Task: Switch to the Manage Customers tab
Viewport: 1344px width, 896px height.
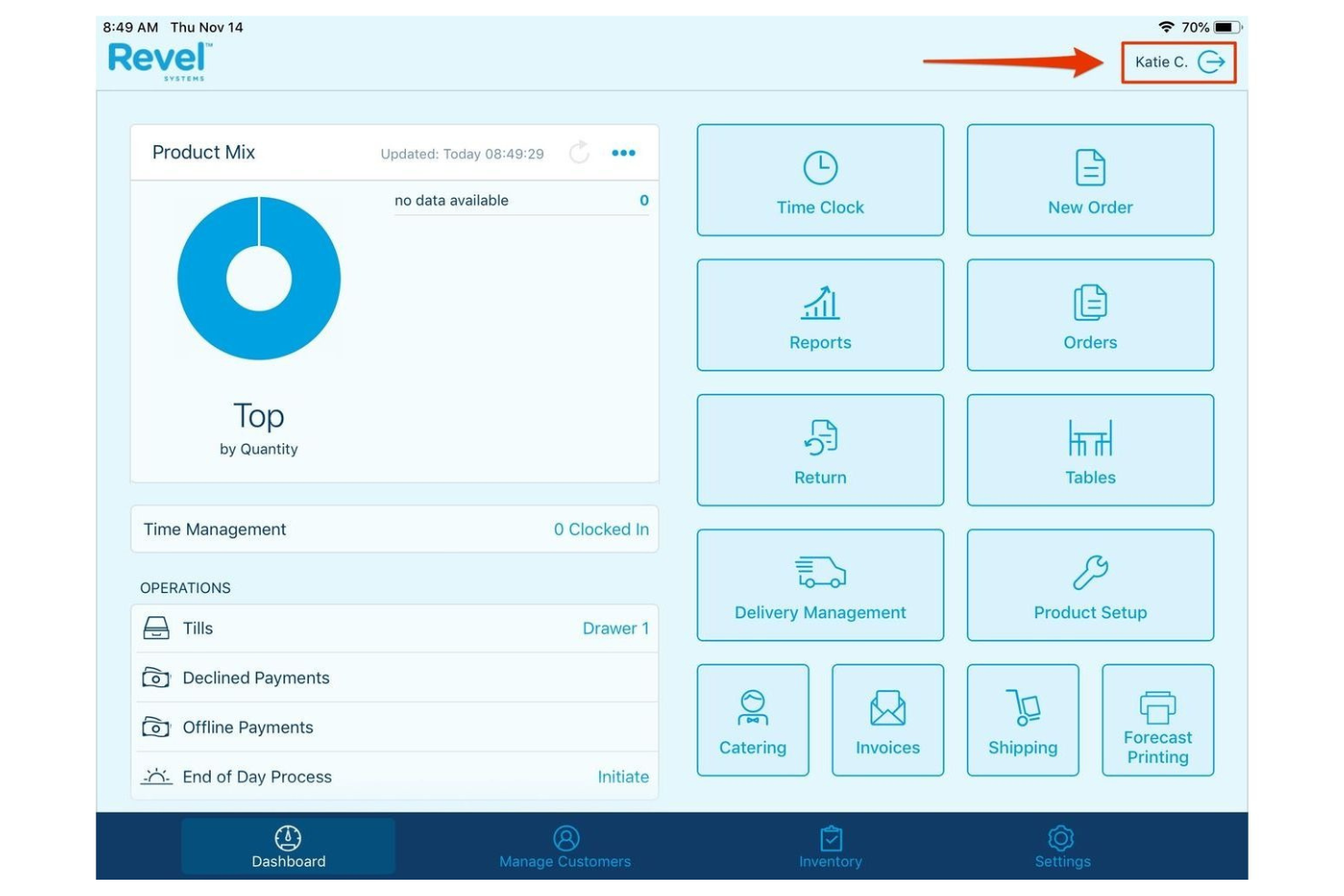Action: (564, 845)
